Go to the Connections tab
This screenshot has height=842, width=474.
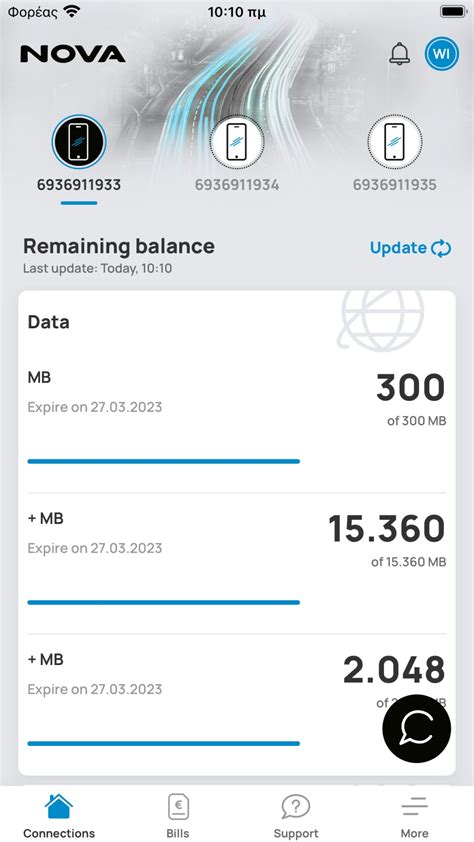click(59, 815)
